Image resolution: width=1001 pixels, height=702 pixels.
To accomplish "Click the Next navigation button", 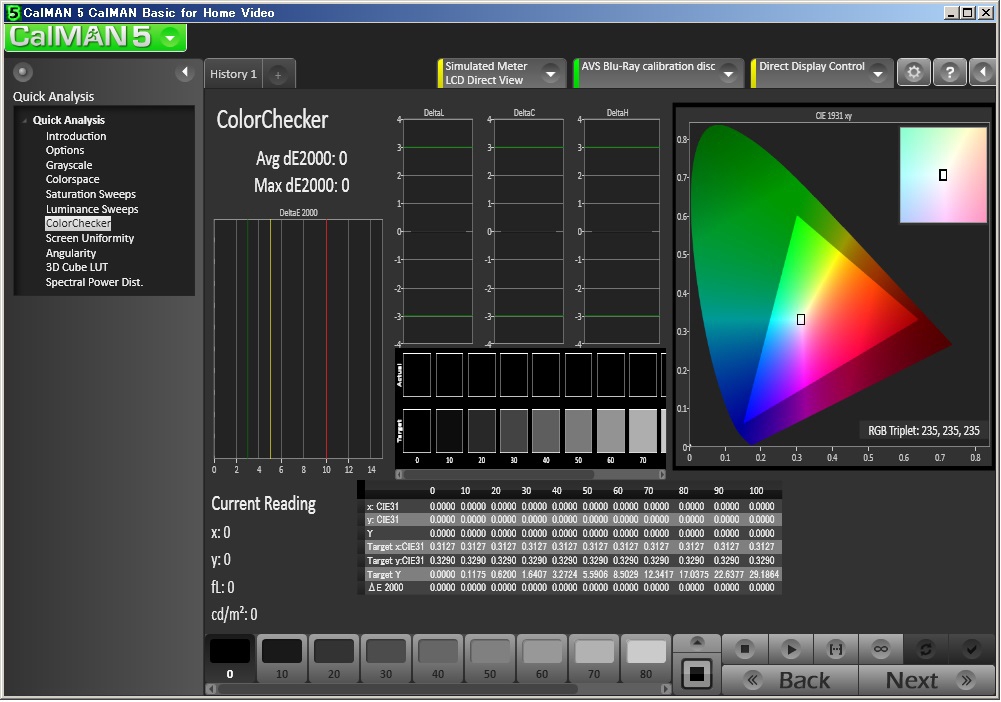I will click(927, 680).
